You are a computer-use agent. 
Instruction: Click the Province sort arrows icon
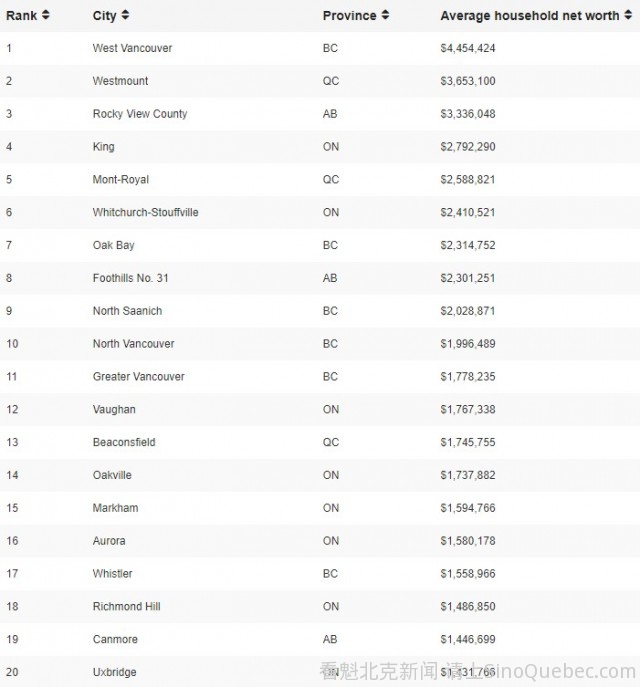coord(386,16)
